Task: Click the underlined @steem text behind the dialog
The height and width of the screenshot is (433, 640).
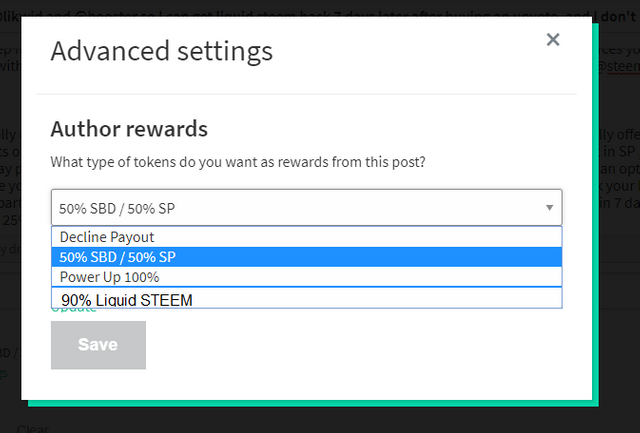Action: pos(619,67)
